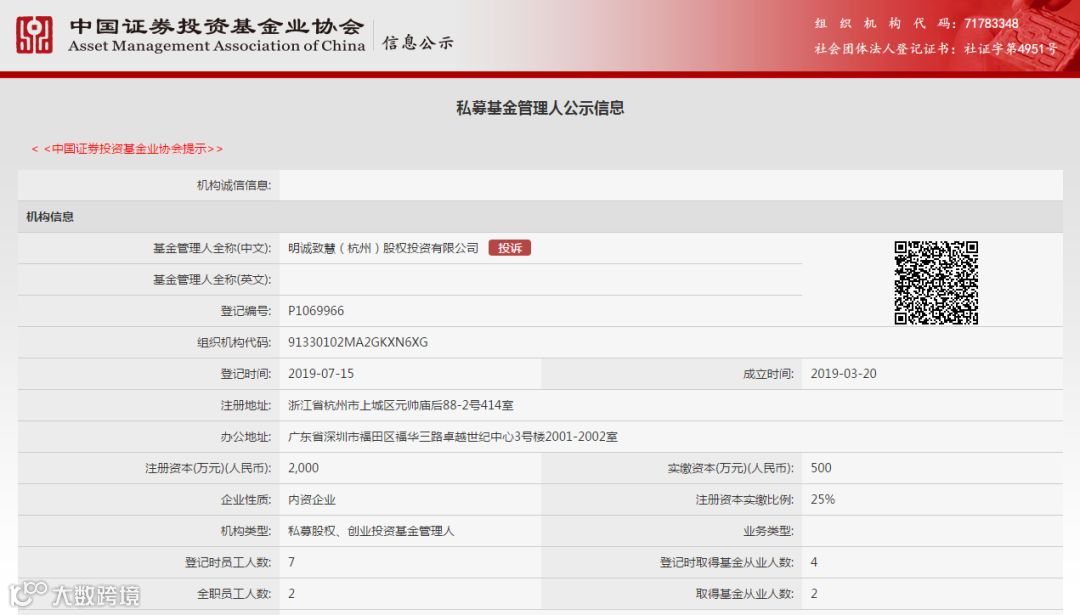Viewport: 1080px width, 615px height.
Task: Click the 取得基金从业人数 label
Action: 744,594
